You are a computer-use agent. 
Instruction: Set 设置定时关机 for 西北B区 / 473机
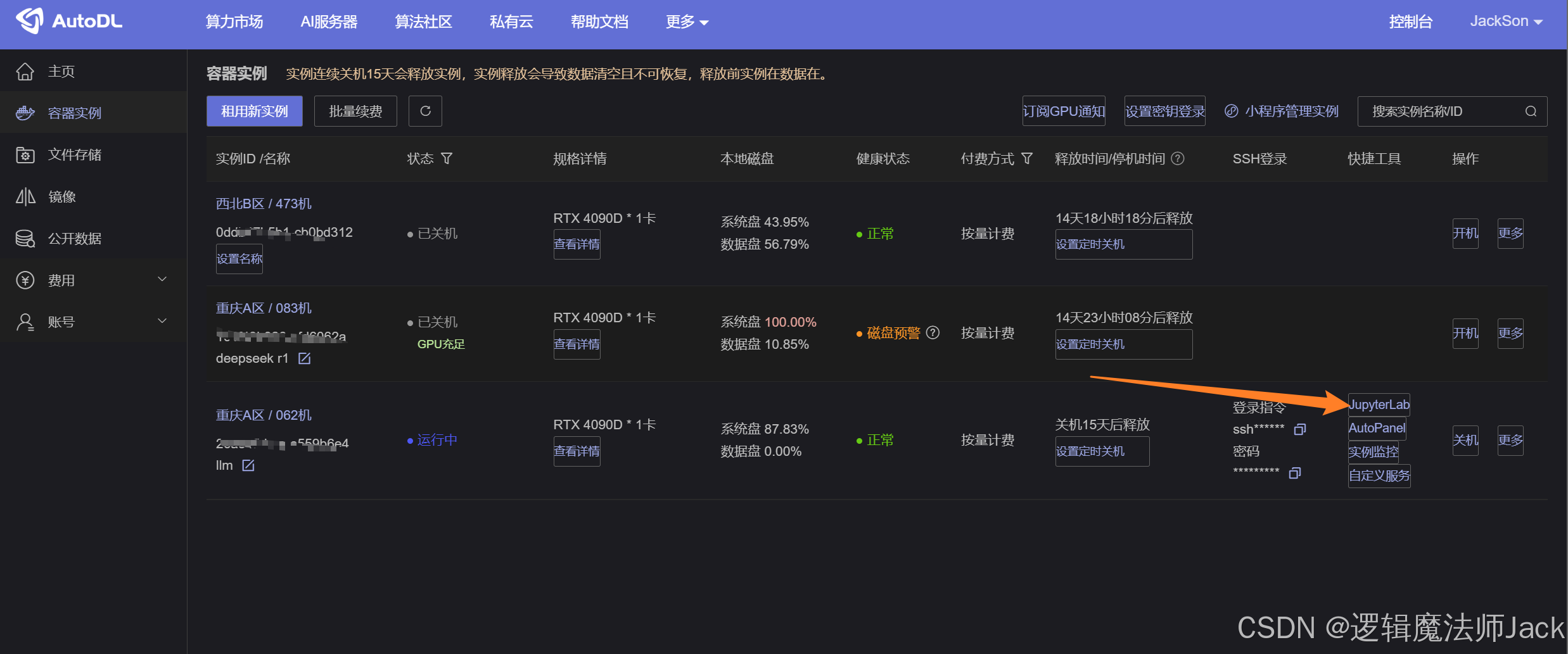pos(1124,244)
